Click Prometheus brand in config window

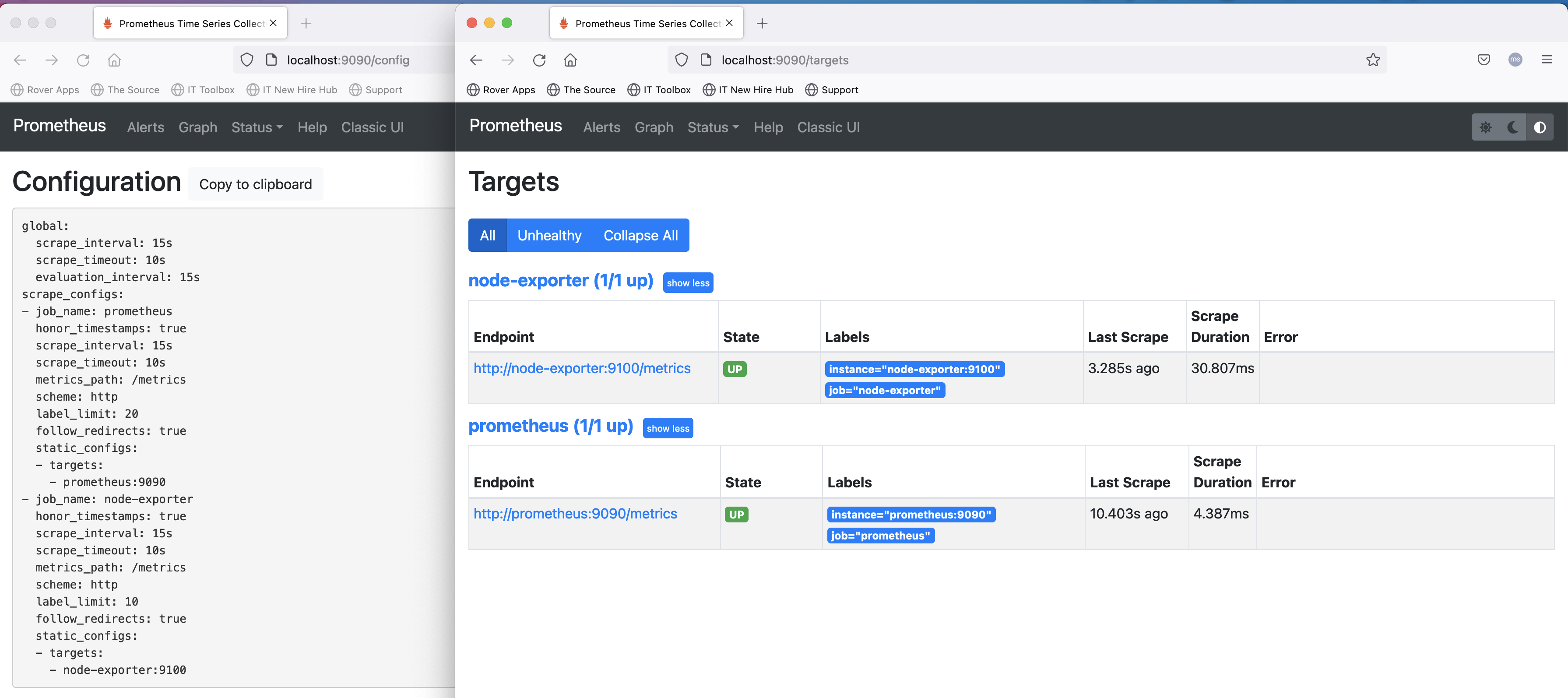(x=60, y=126)
